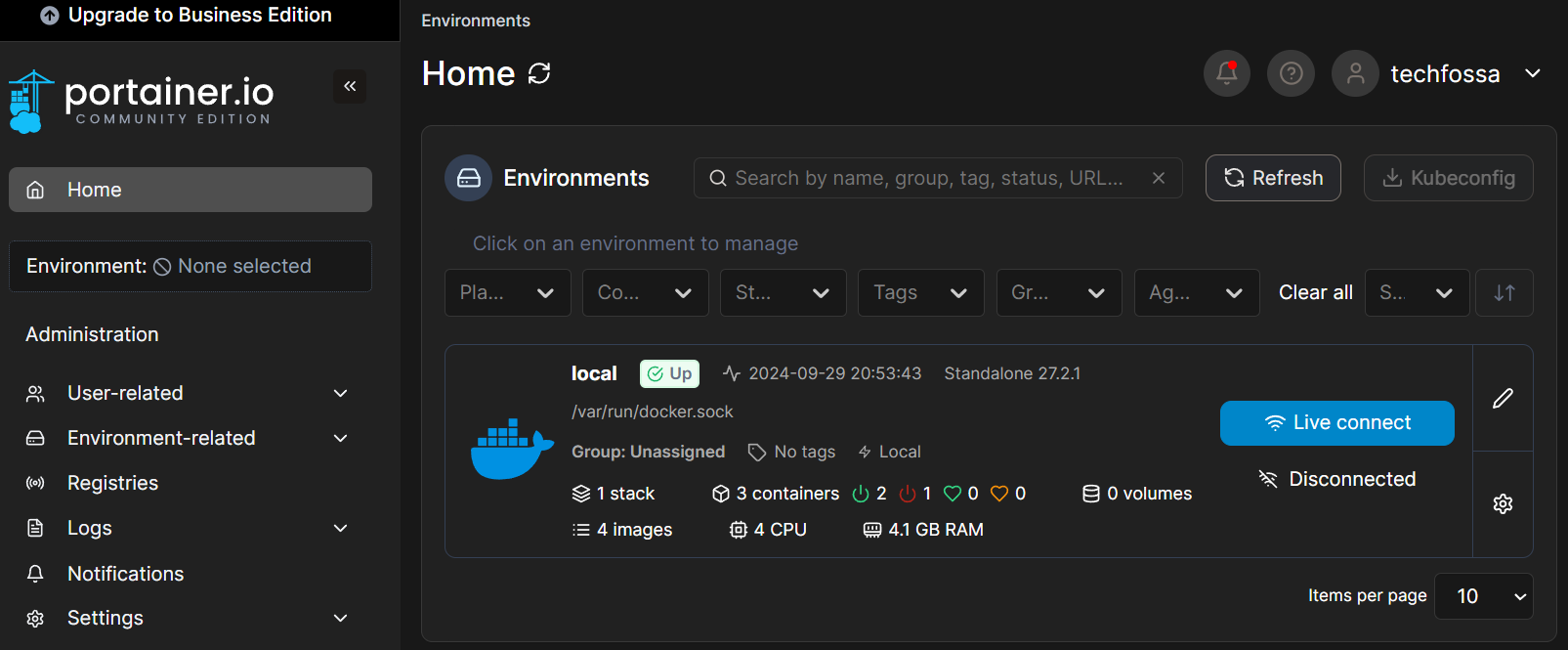Open the Platform filter dropdown
The width and height of the screenshot is (1568, 650).
coord(507,292)
